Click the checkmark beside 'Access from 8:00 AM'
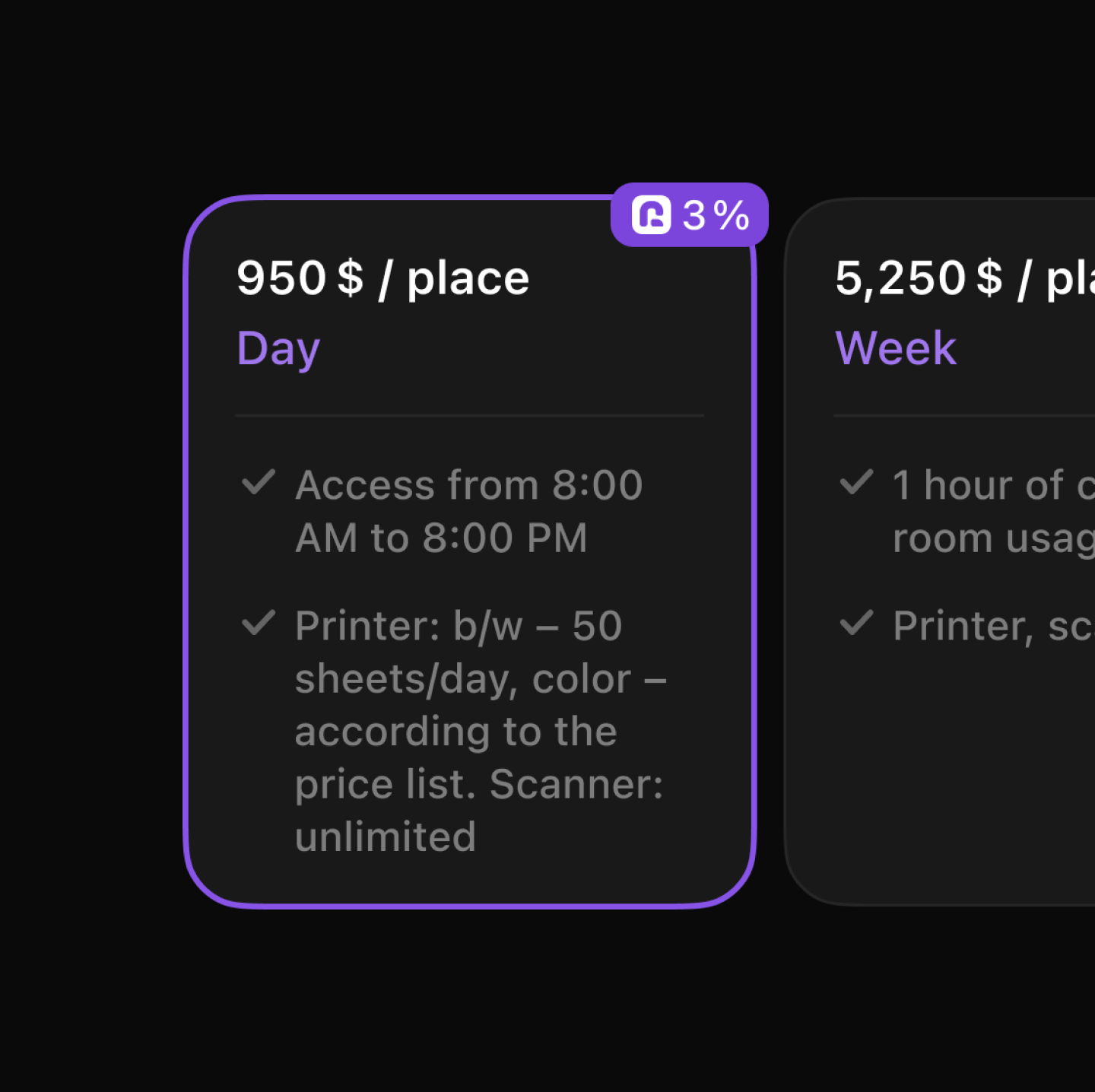The image size is (1095, 1092). click(x=259, y=483)
